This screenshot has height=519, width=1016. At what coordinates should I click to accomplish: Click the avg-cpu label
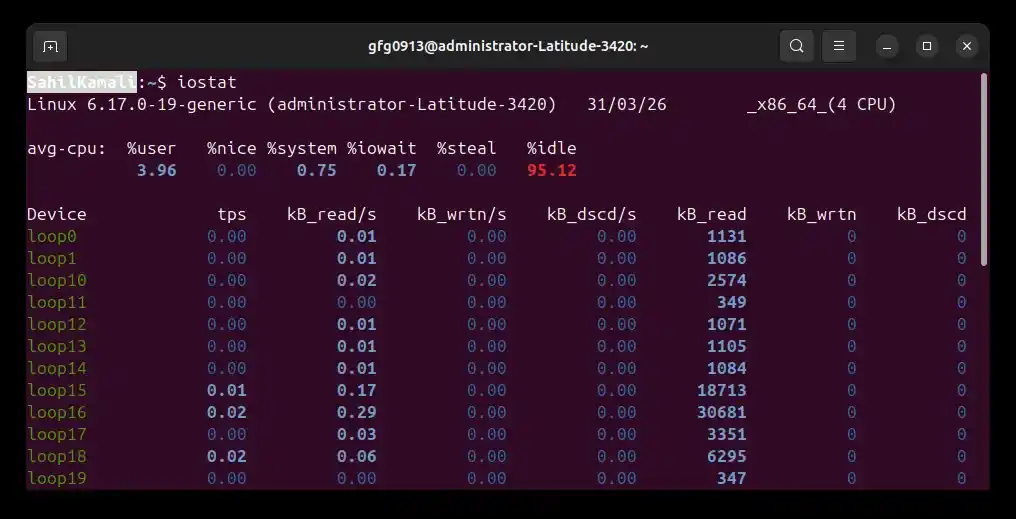pyautogui.click(x=67, y=149)
